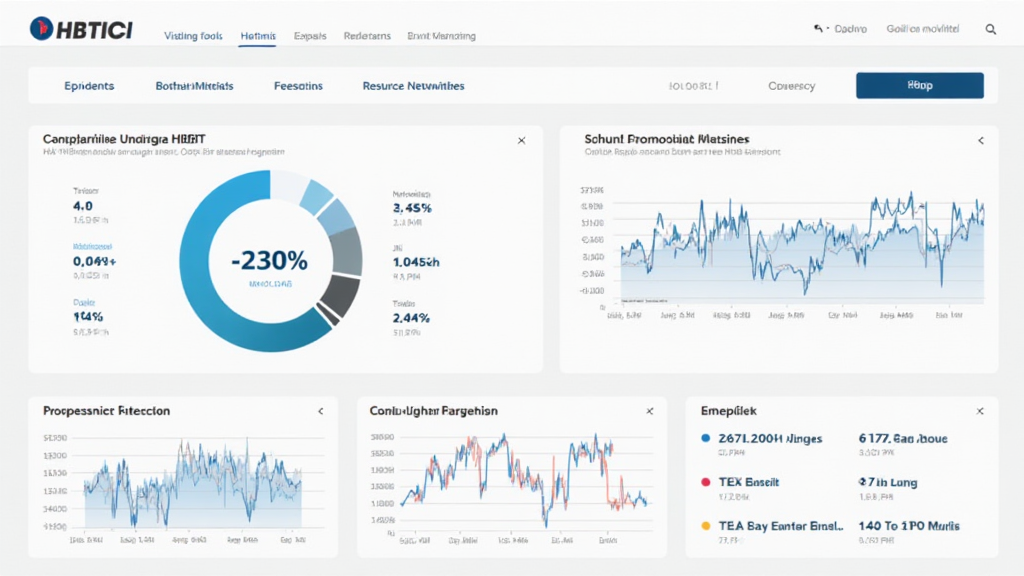Viewport: 1024px width, 576px height.
Task: Click the HBTICI logo icon
Action: coord(43,29)
